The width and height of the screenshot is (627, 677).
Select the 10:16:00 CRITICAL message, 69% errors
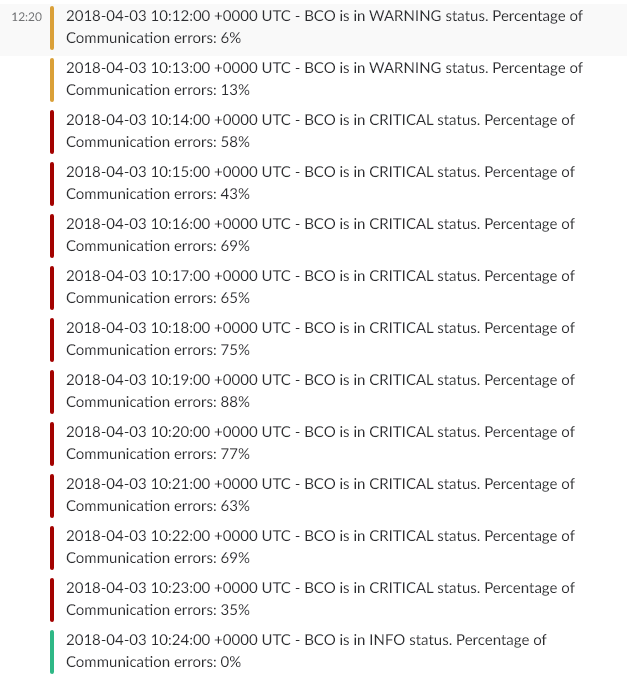tap(320, 235)
